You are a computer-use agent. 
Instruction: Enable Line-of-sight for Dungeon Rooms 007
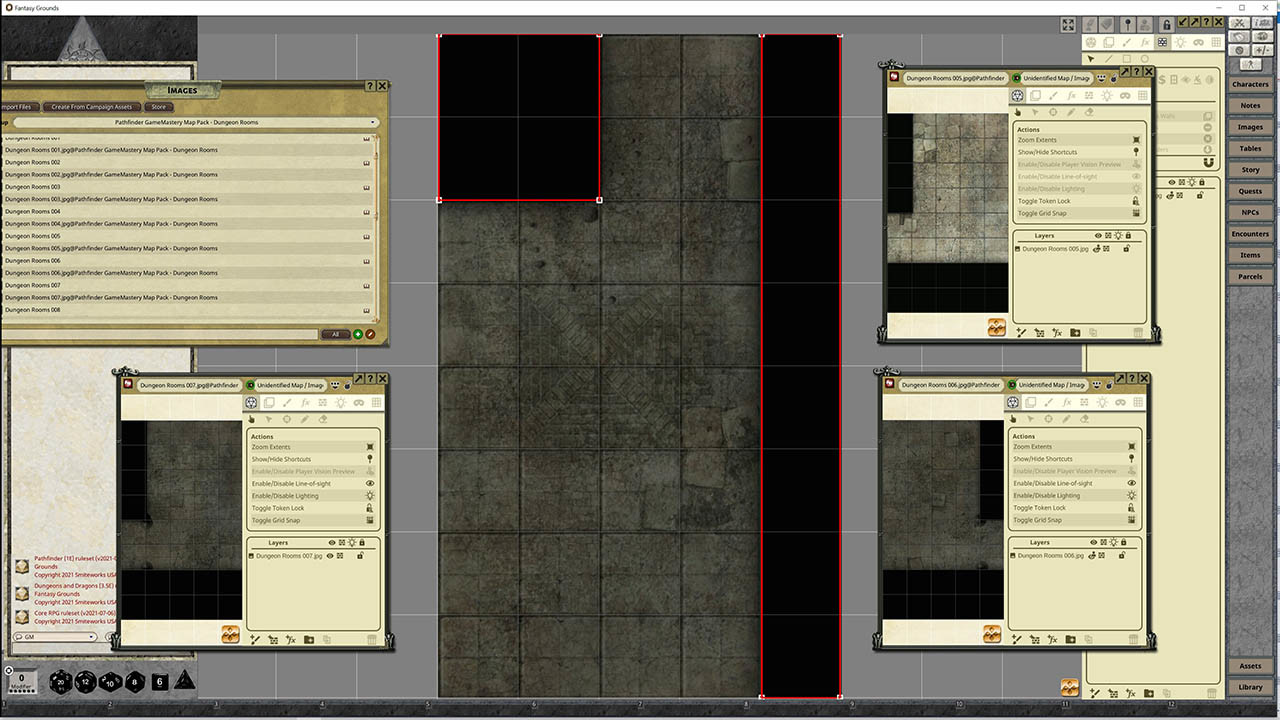point(290,483)
